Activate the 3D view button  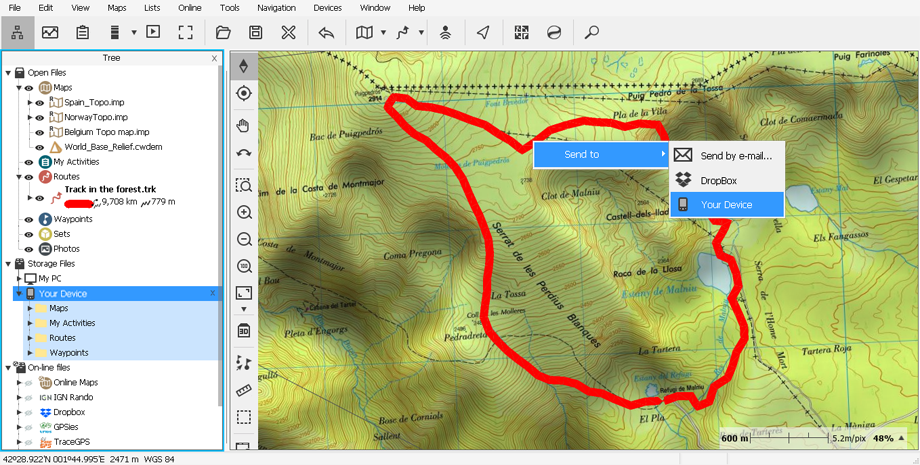tap(244, 330)
